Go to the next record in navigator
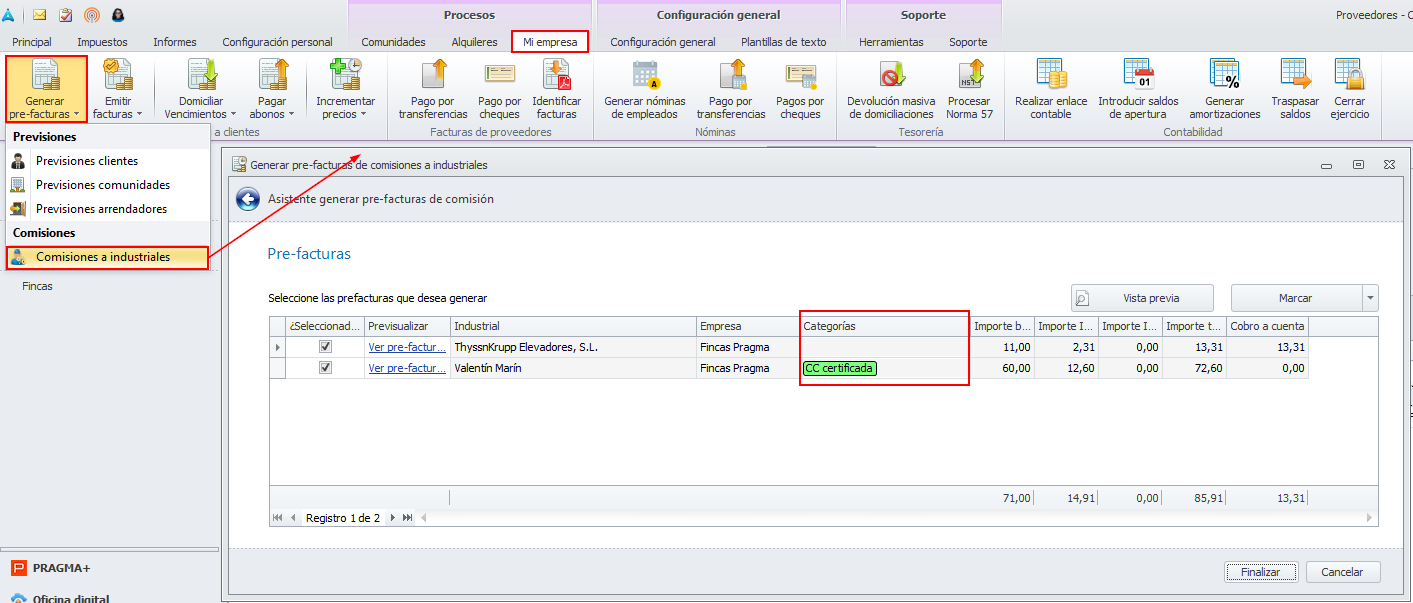Screen dimensions: 1413x603 (392, 518)
